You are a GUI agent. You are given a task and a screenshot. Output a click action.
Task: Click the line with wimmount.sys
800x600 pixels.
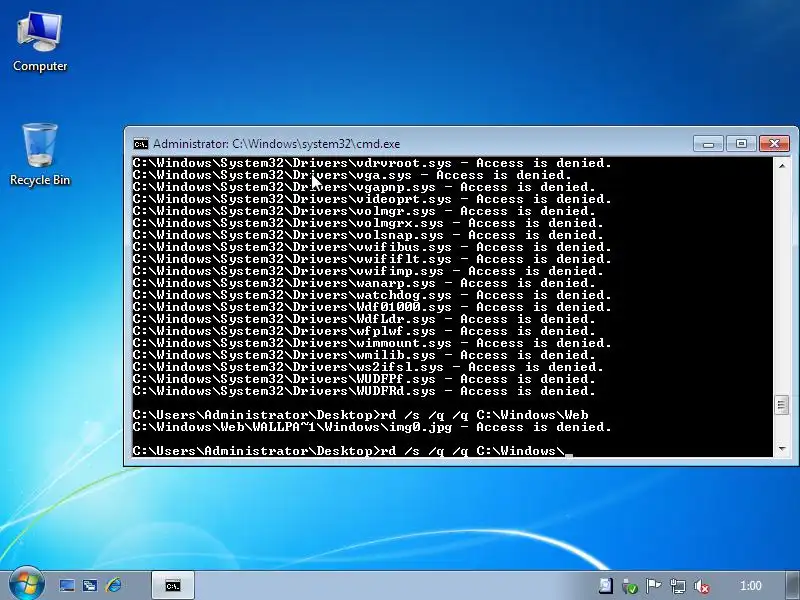pos(371,343)
